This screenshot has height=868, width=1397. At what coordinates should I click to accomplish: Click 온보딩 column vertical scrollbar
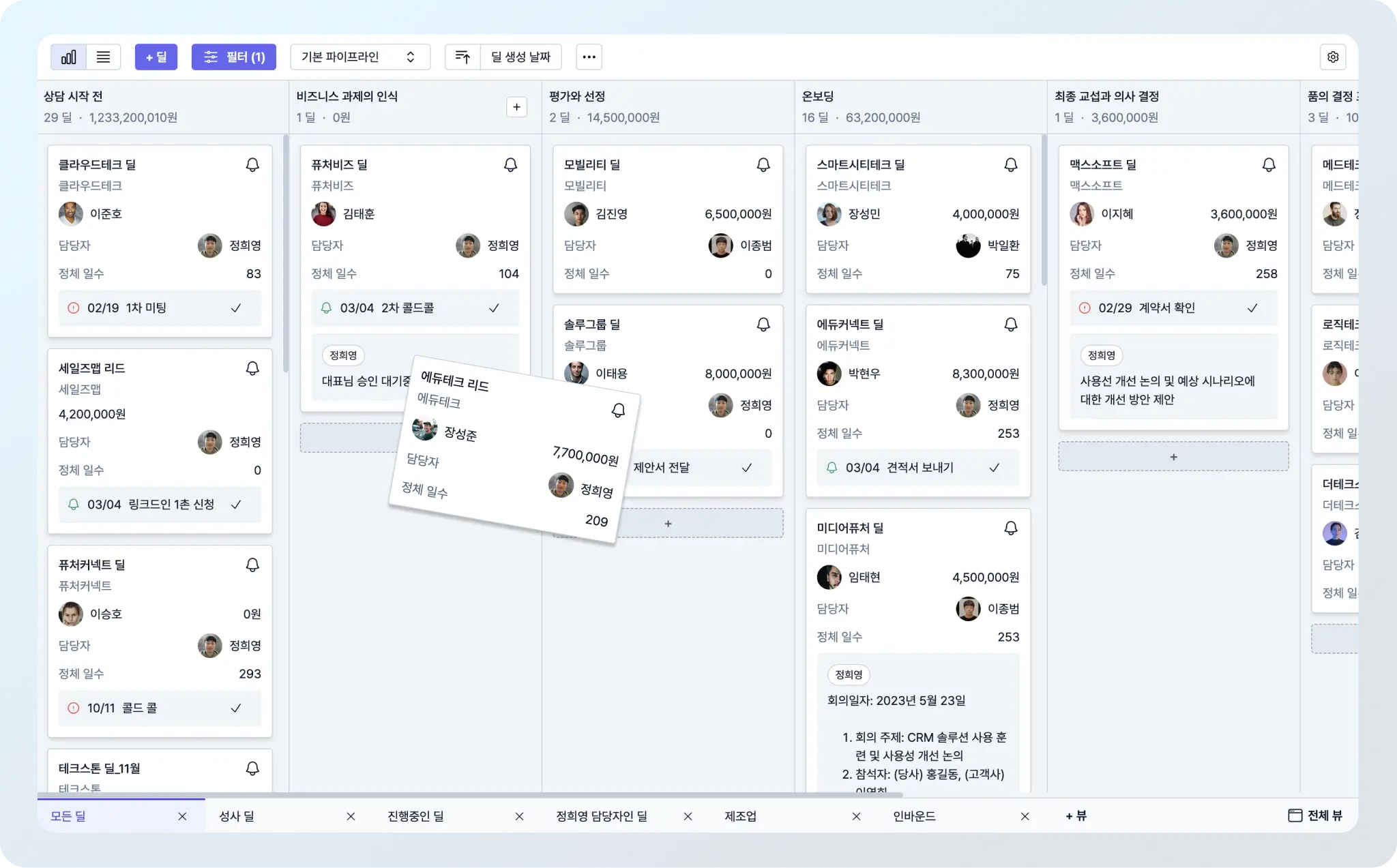[1044, 210]
